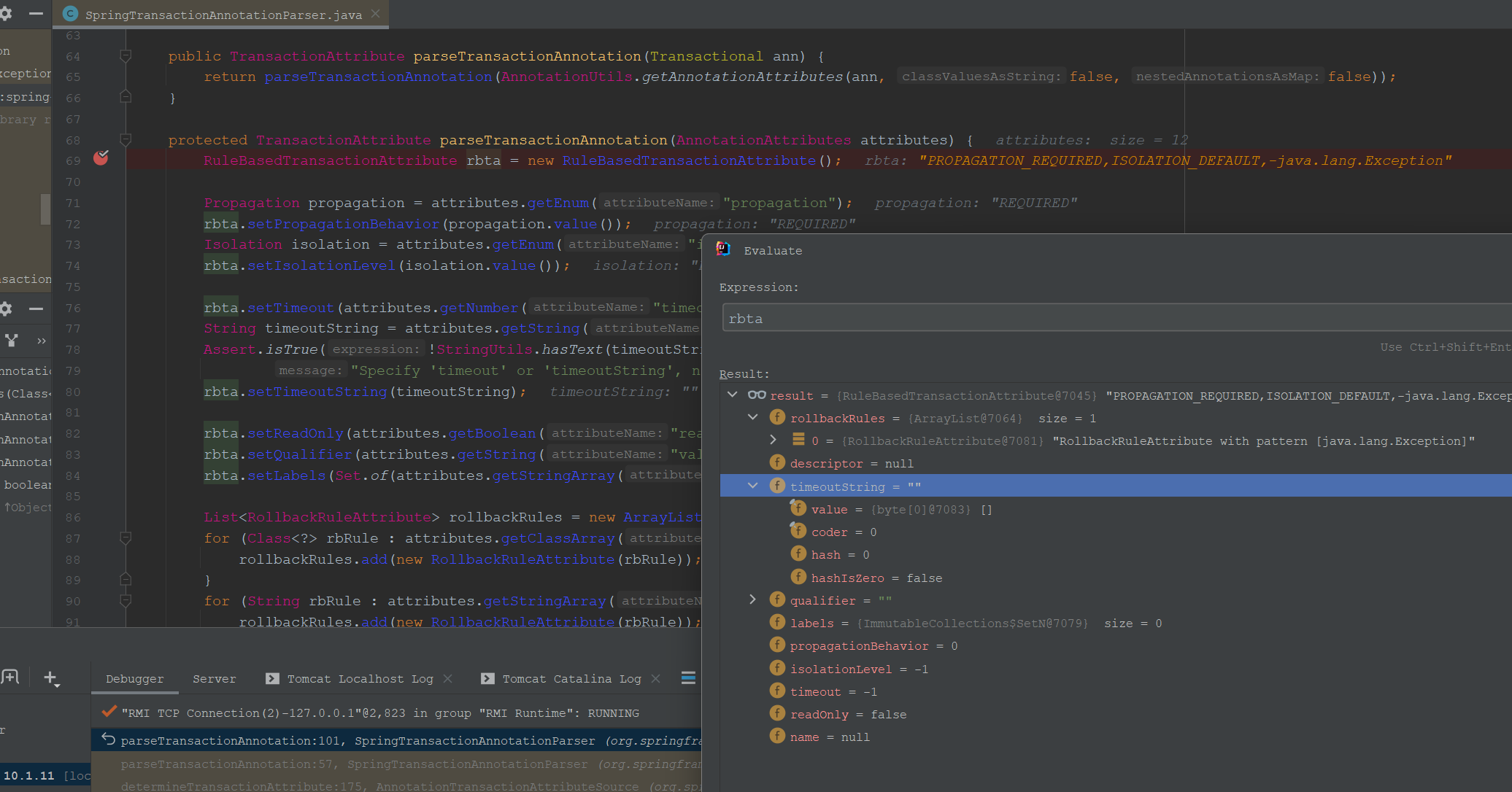Click the Tomcat Localhost Log console icon
1512x792 pixels.
(x=272, y=678)
